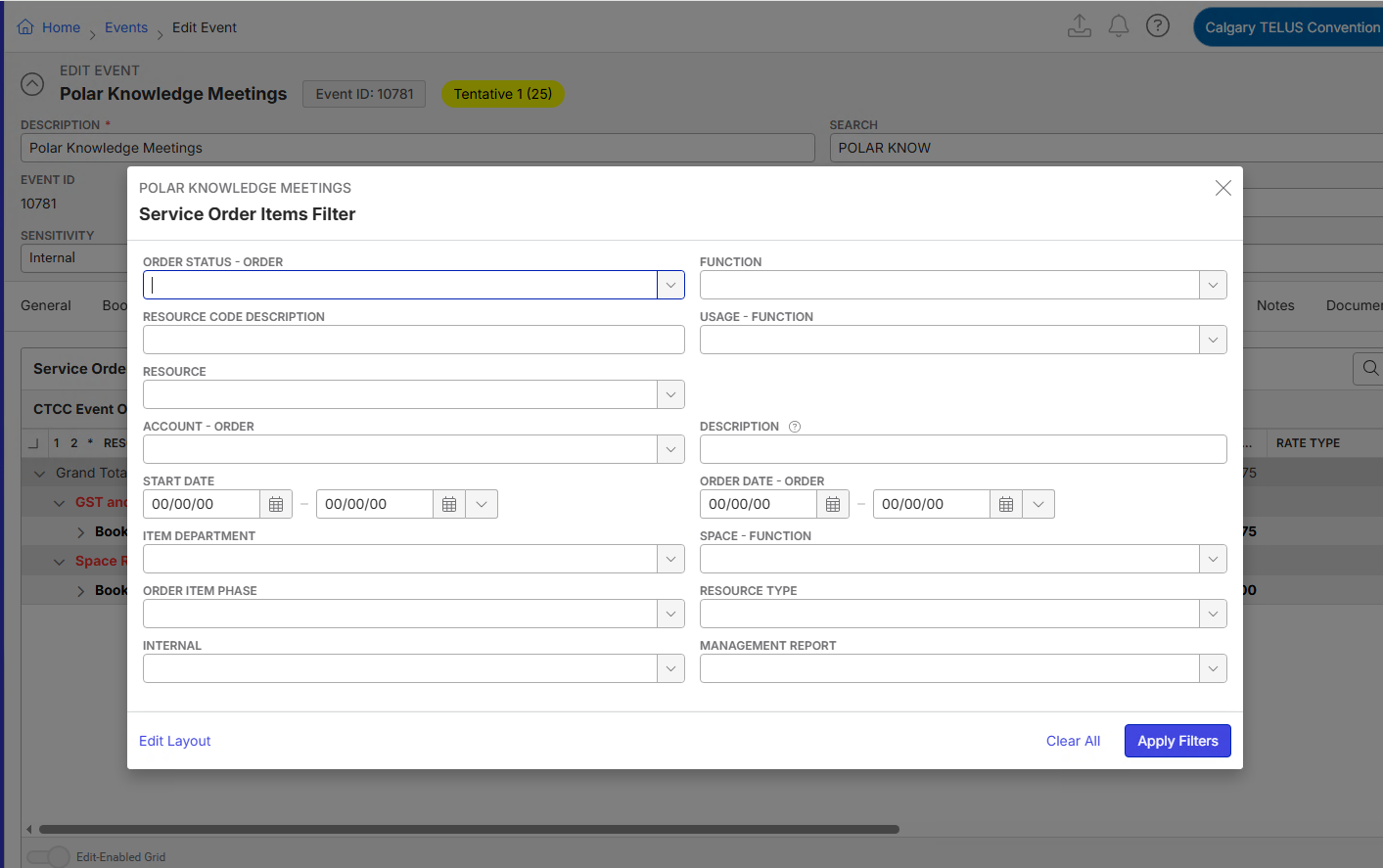
Task: Open the upload/export icon in header
Action: (1080, 26)
